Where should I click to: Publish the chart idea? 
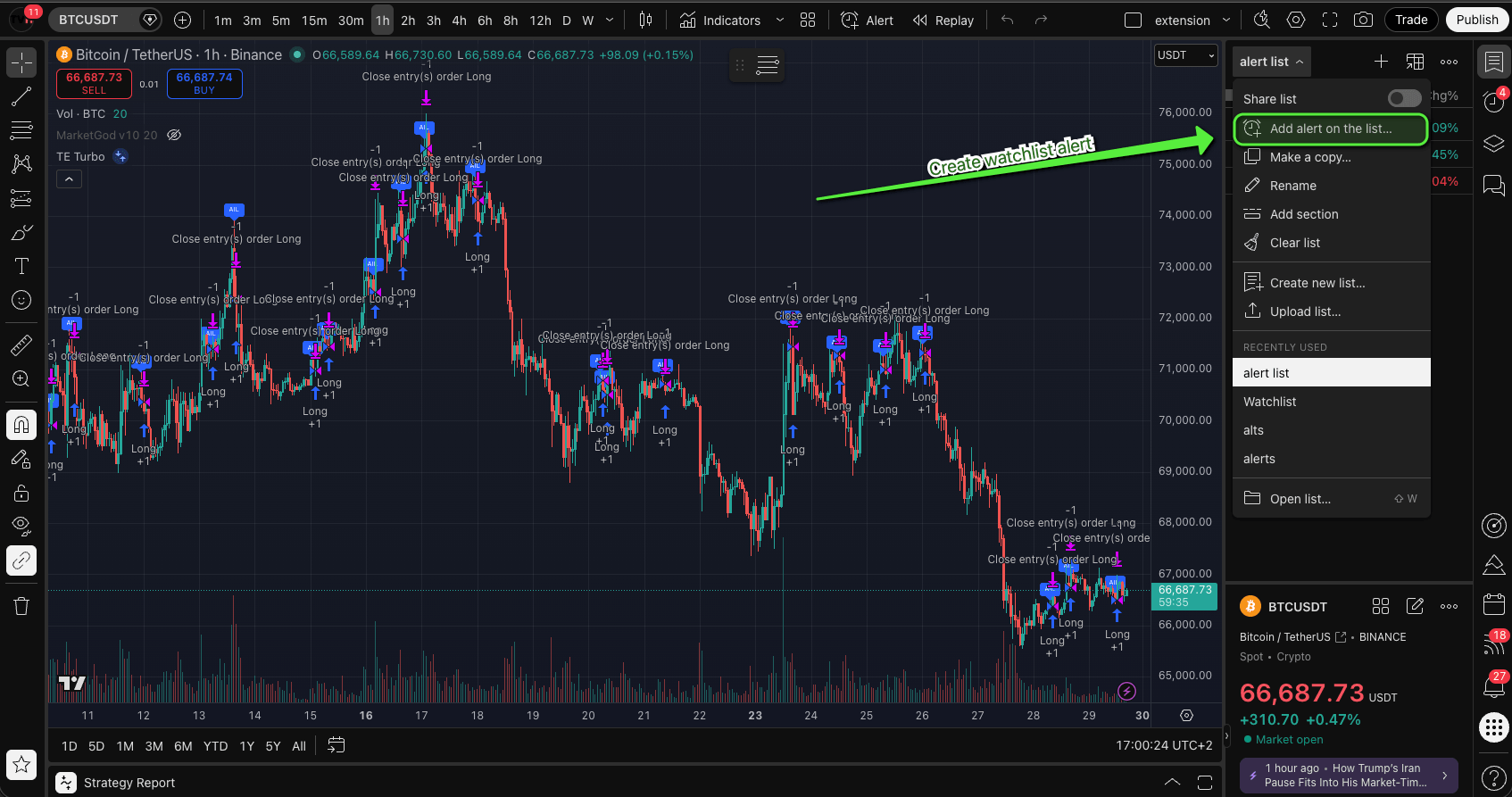(1477, 20)
